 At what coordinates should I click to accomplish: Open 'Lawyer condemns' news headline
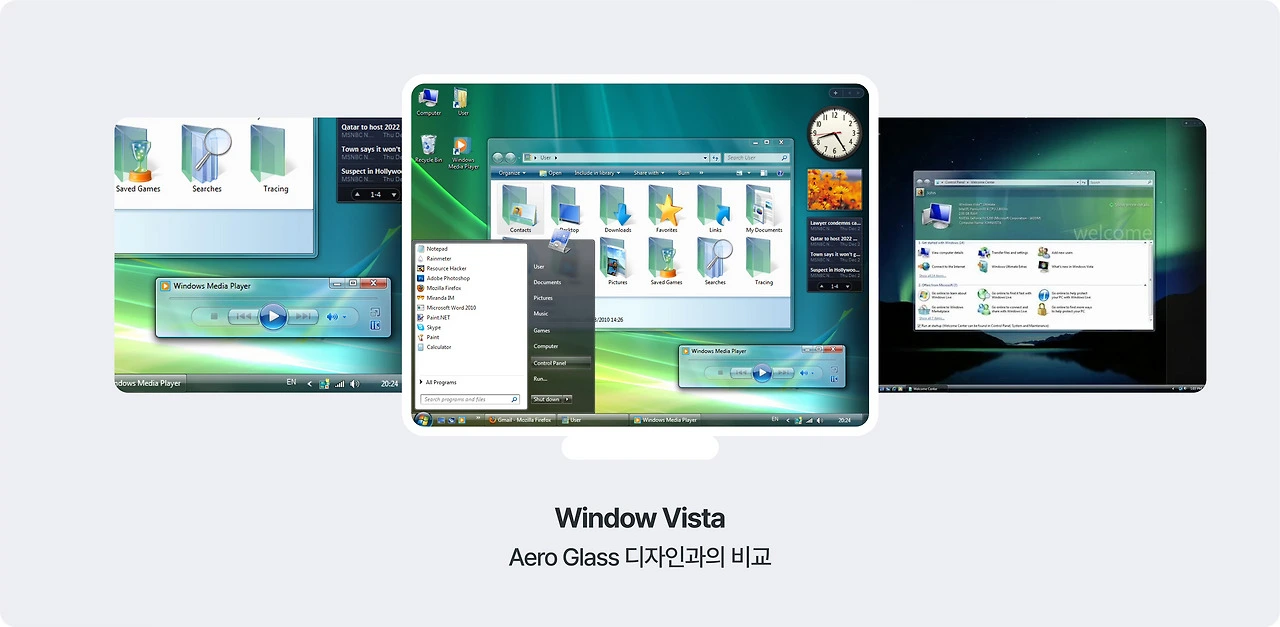[835, 224]
